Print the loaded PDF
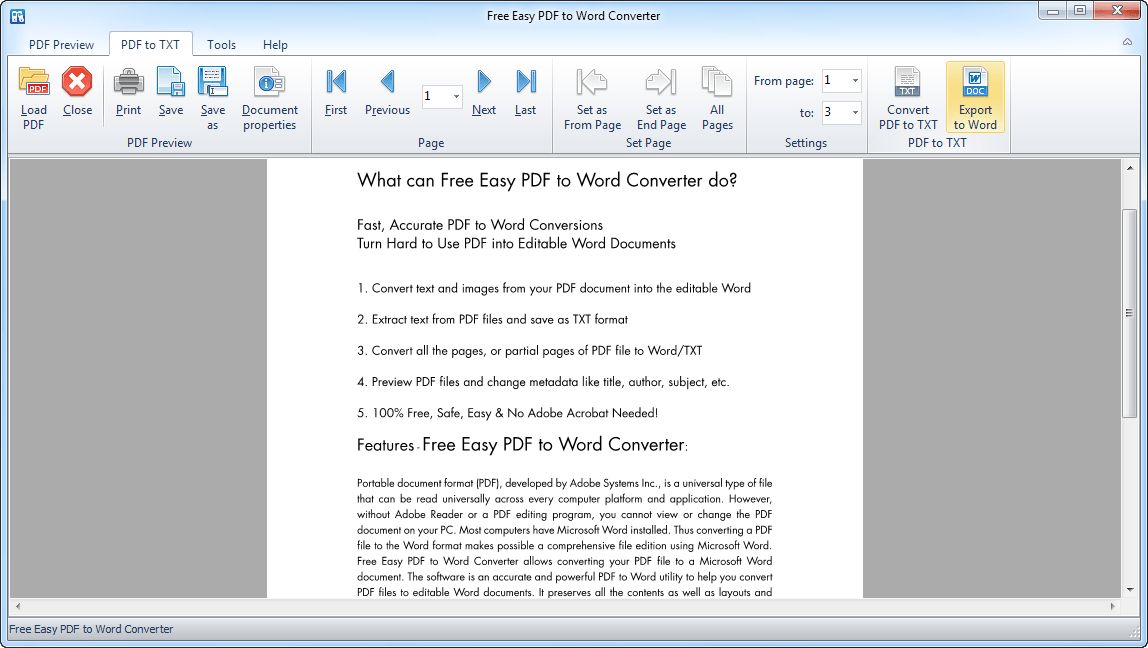The width and height of the screenshot is (1148, 648). pos(128,97)
